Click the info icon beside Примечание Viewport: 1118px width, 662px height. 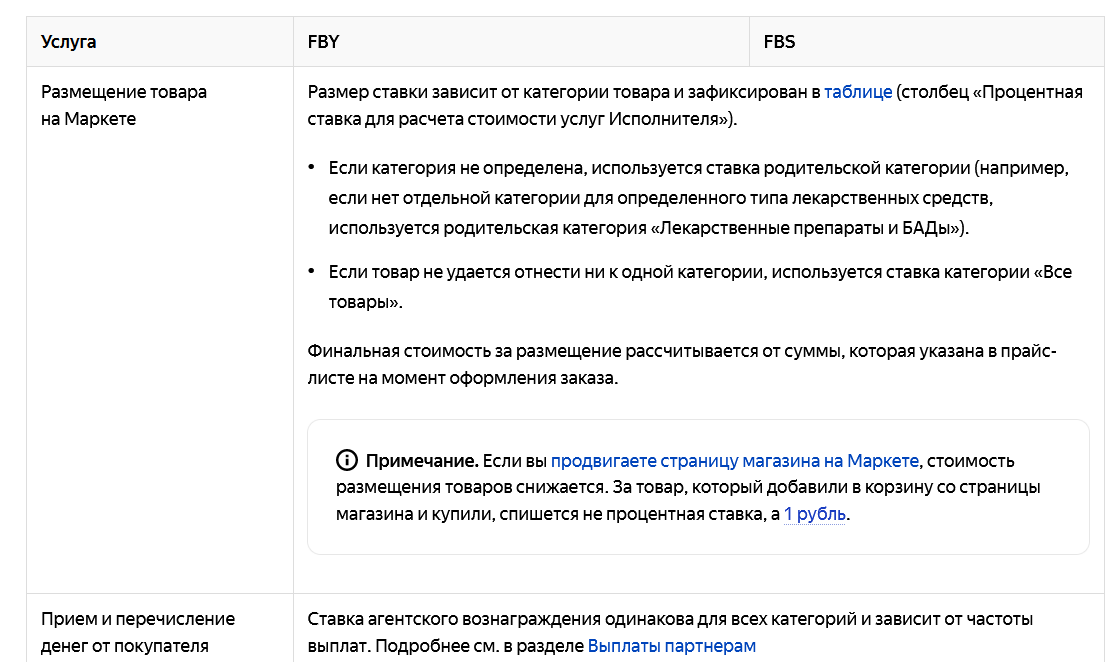tap(347, 461)
